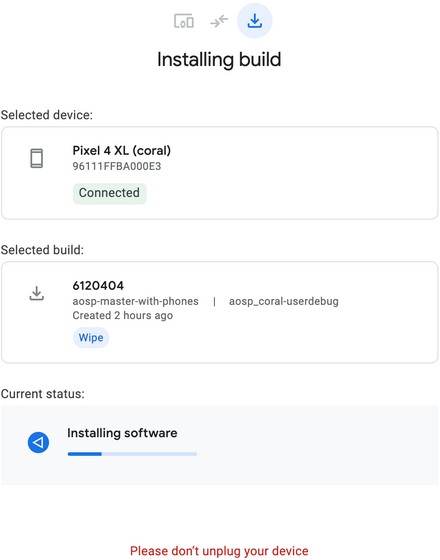Click the Installing build heading
The height and width of the screenshot is (560, 440).
click(219, 60)
